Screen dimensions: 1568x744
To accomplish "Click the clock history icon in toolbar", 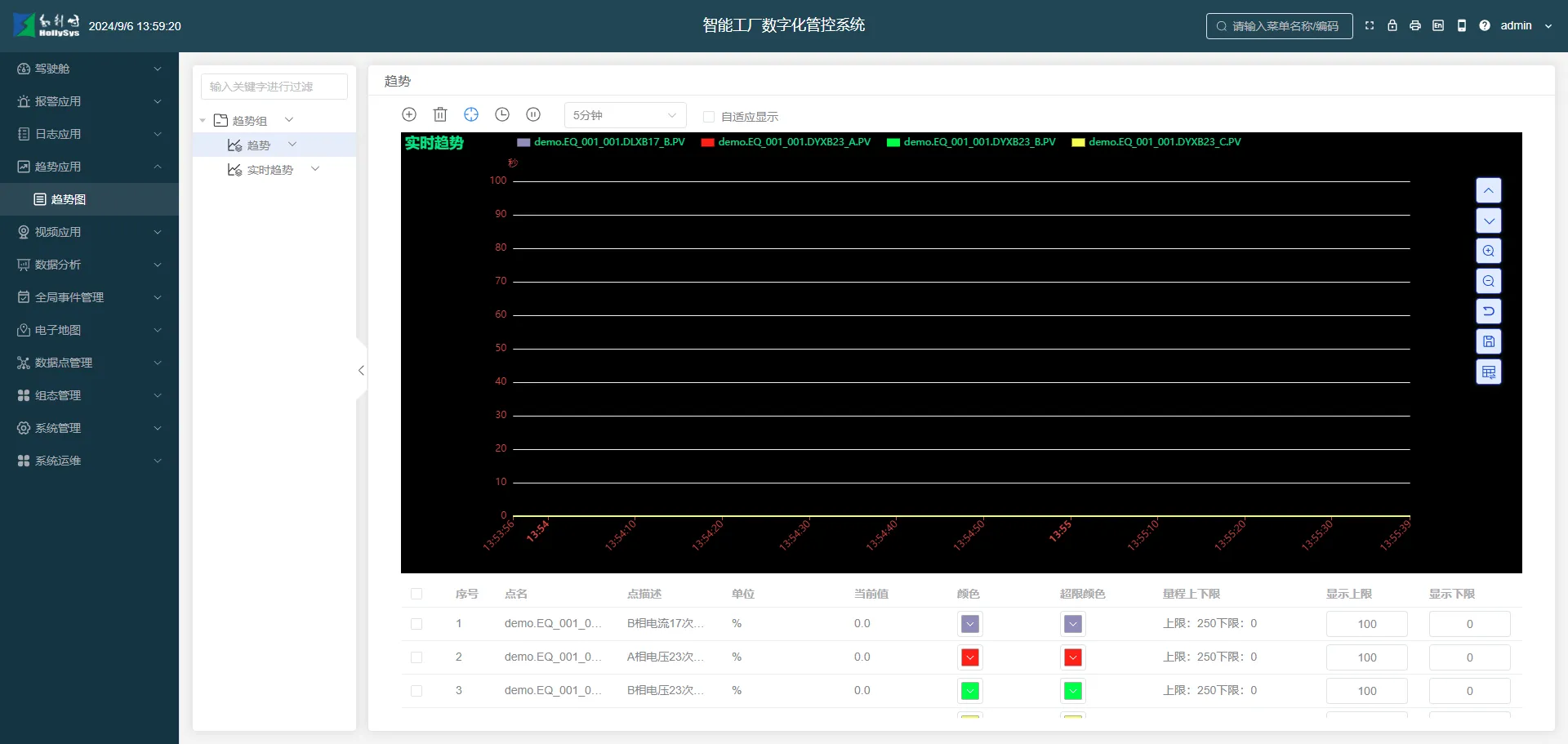I will [x=502, y=114].
